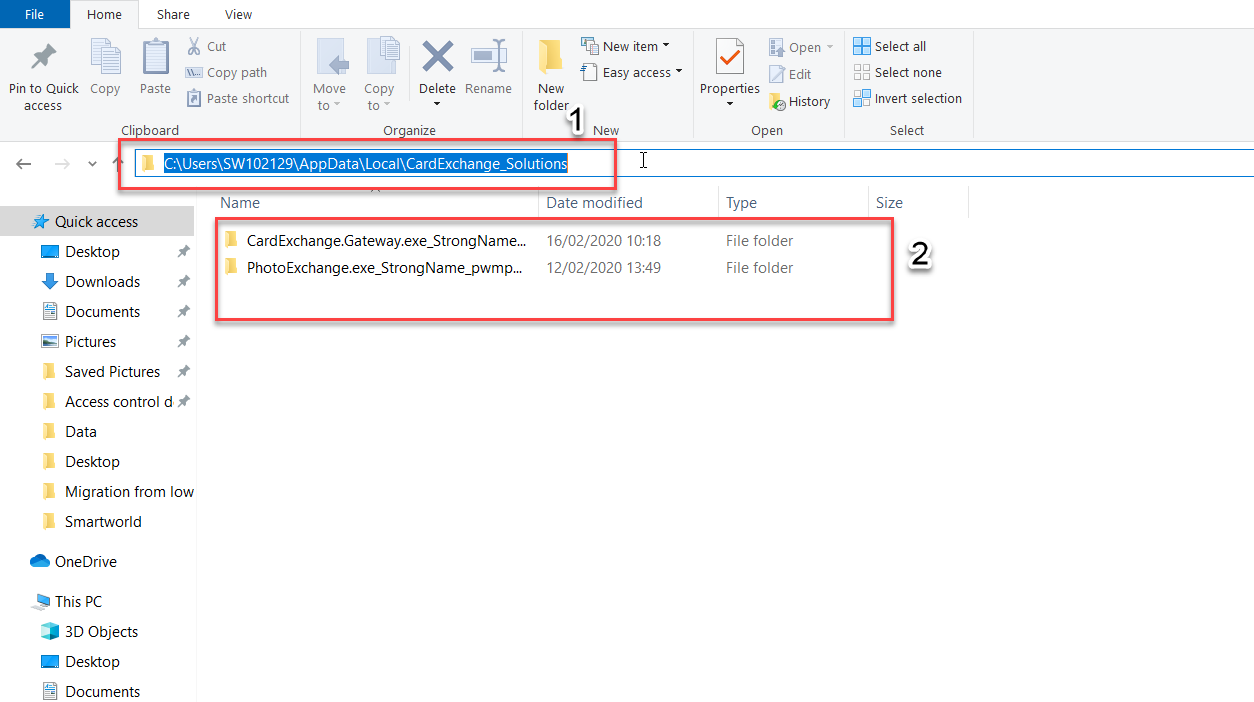The height and width of the screenshot is (702, 1254).
Task: Open Downloads in navigation pane
Action: 102,281
